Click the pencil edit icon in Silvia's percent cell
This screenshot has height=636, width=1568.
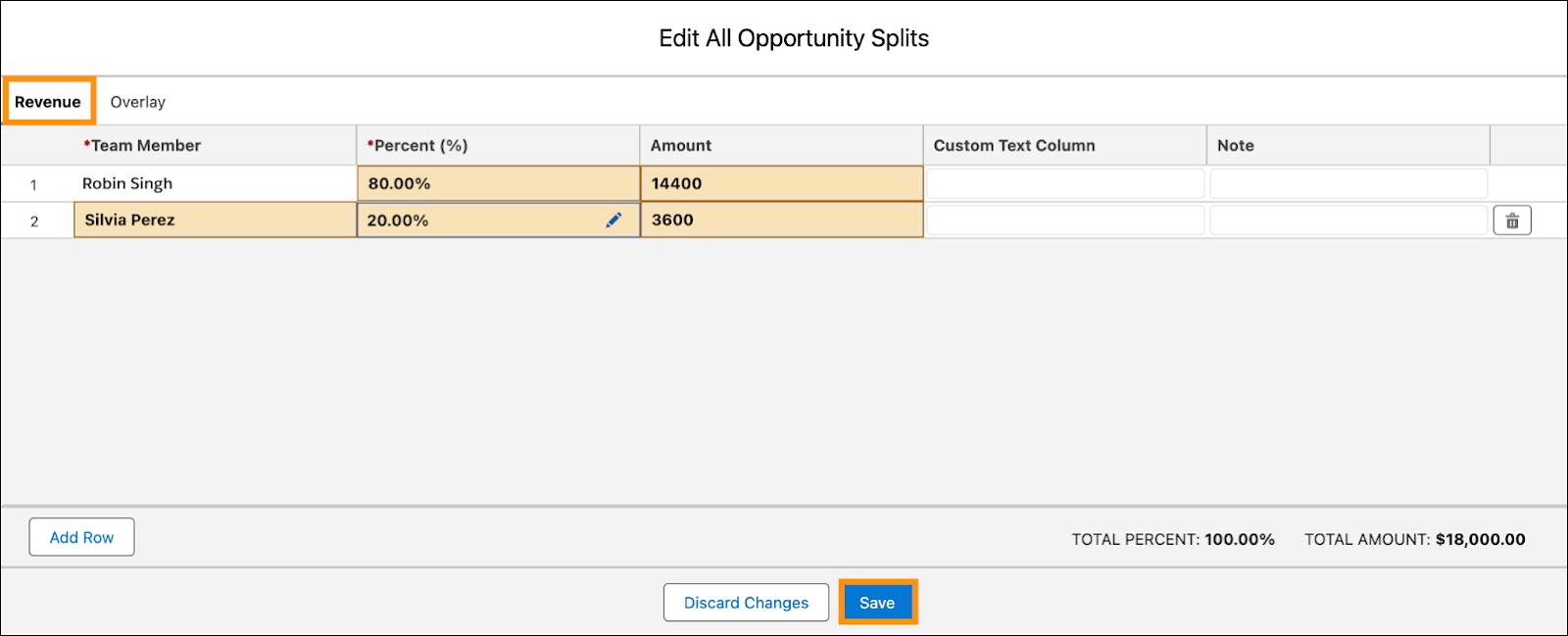tap(613, 220)
